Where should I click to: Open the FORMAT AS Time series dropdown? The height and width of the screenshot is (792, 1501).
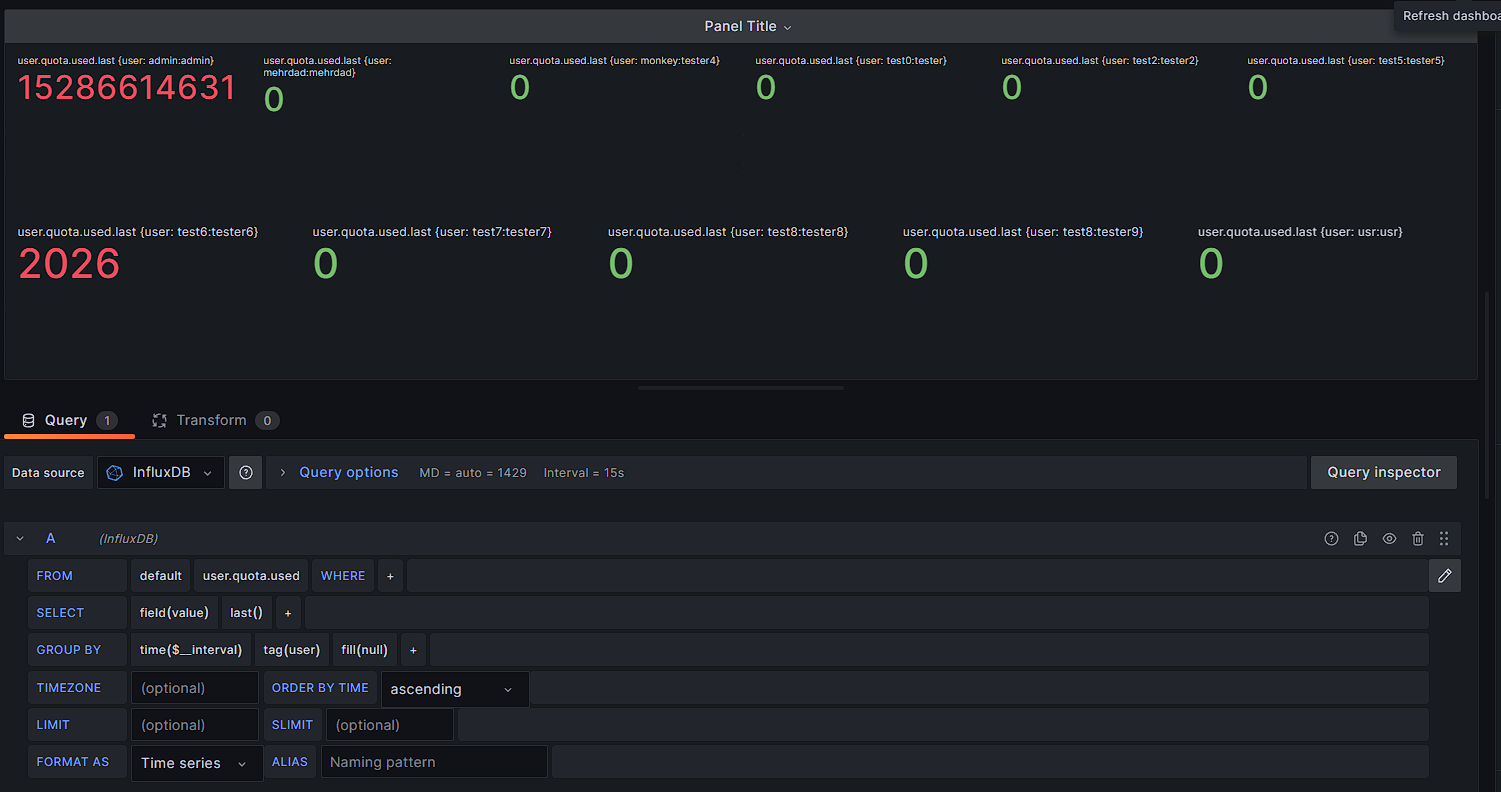(x=197, y=763)
